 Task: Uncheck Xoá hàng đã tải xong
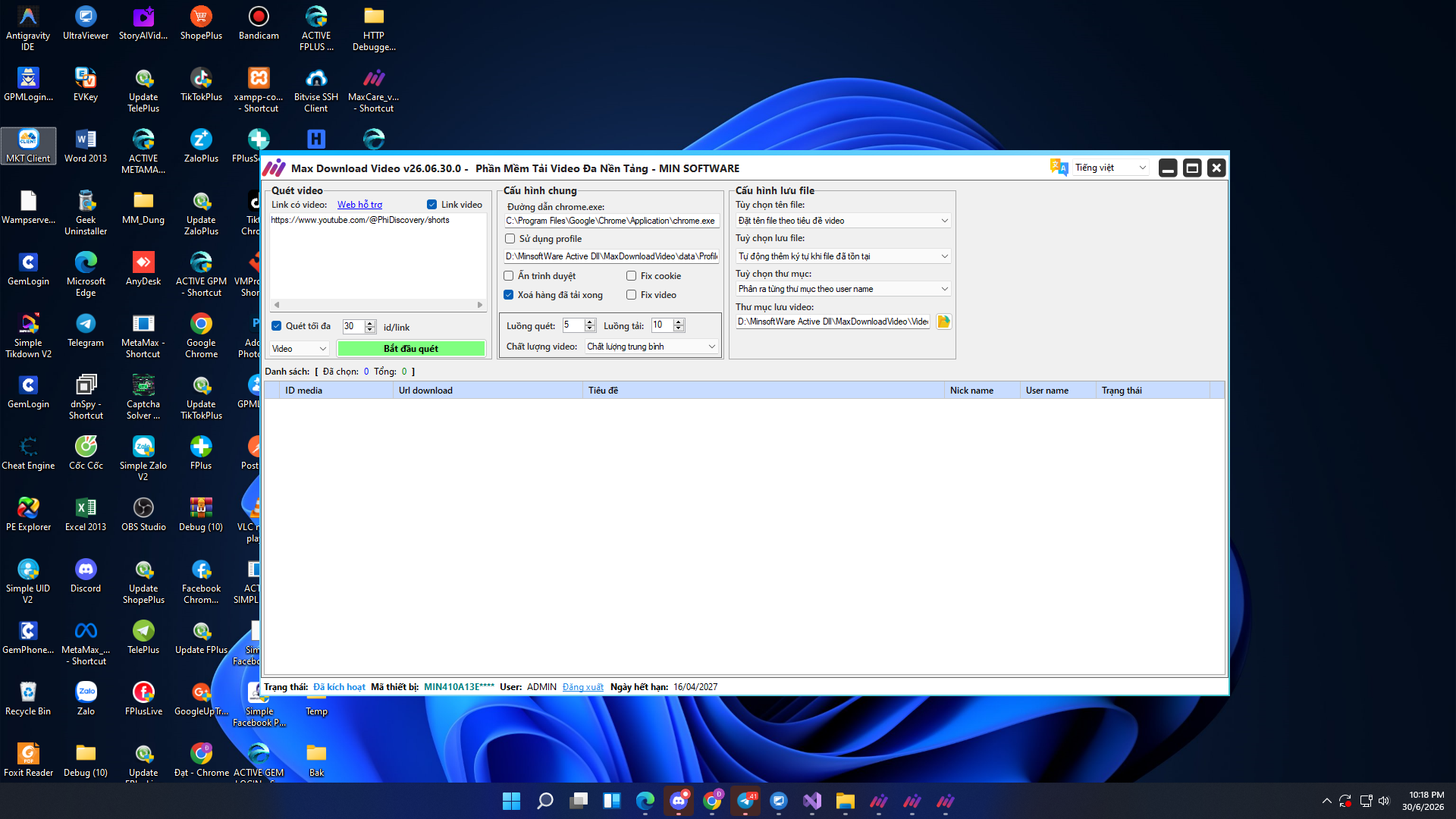click(509, 295)
